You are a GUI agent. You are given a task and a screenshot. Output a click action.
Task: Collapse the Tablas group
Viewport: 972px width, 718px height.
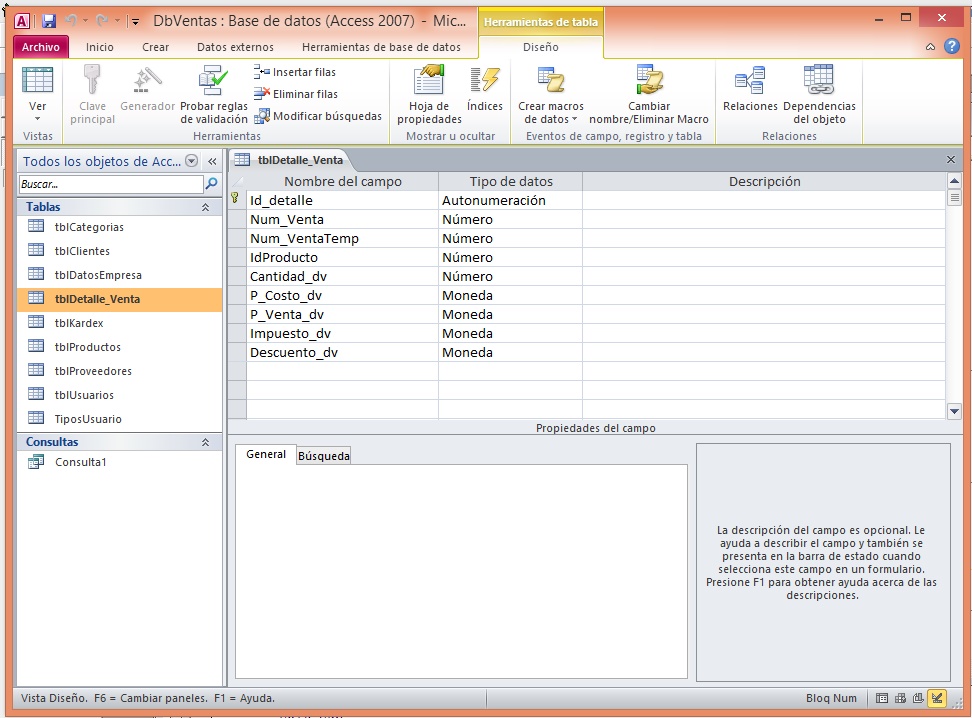(x=205, y=207)
